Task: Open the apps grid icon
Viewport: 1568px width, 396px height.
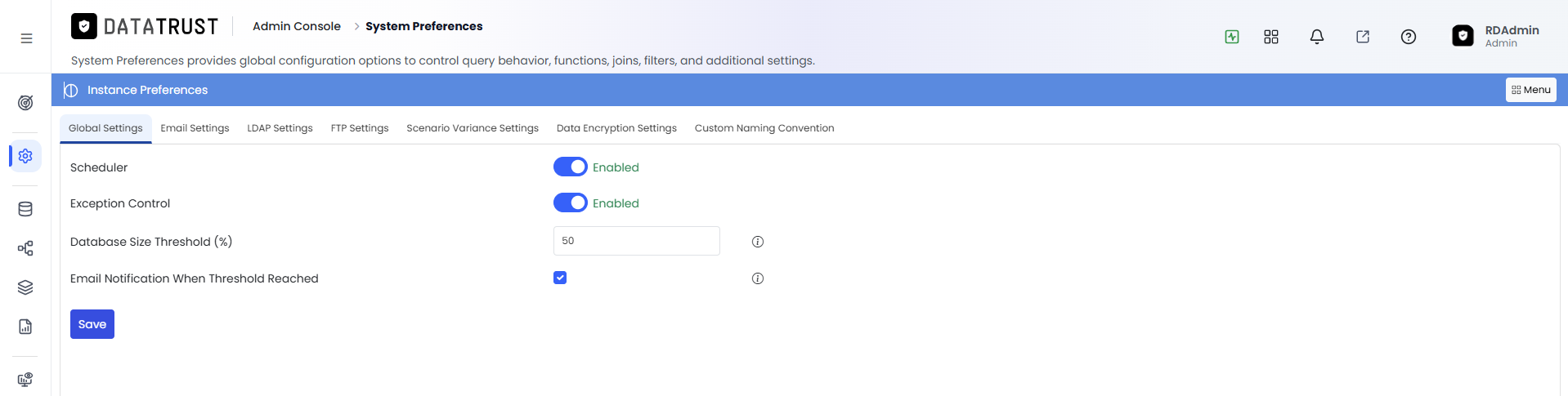Action: pos(1271,37)
